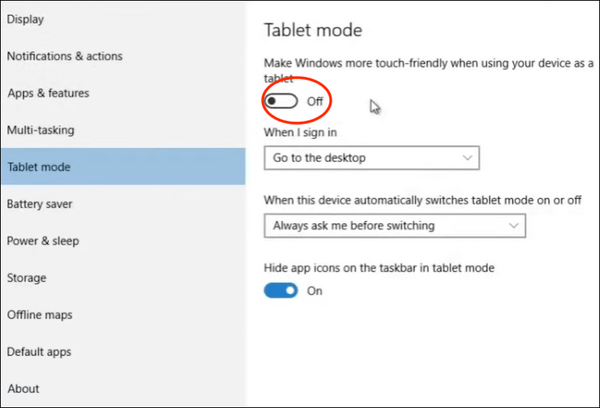Go to Notifications & actions
Viewport: 600px width, 408px height.
point(64,56)
